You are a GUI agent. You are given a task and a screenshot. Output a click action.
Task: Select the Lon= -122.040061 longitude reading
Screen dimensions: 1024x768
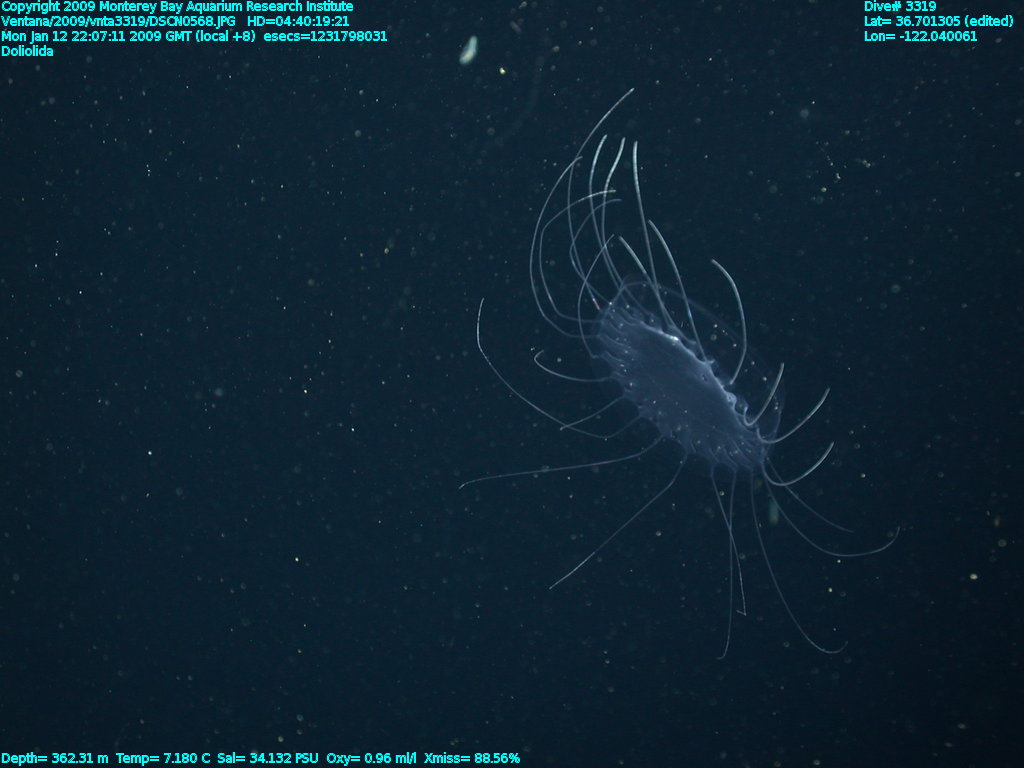click(920, 36)
